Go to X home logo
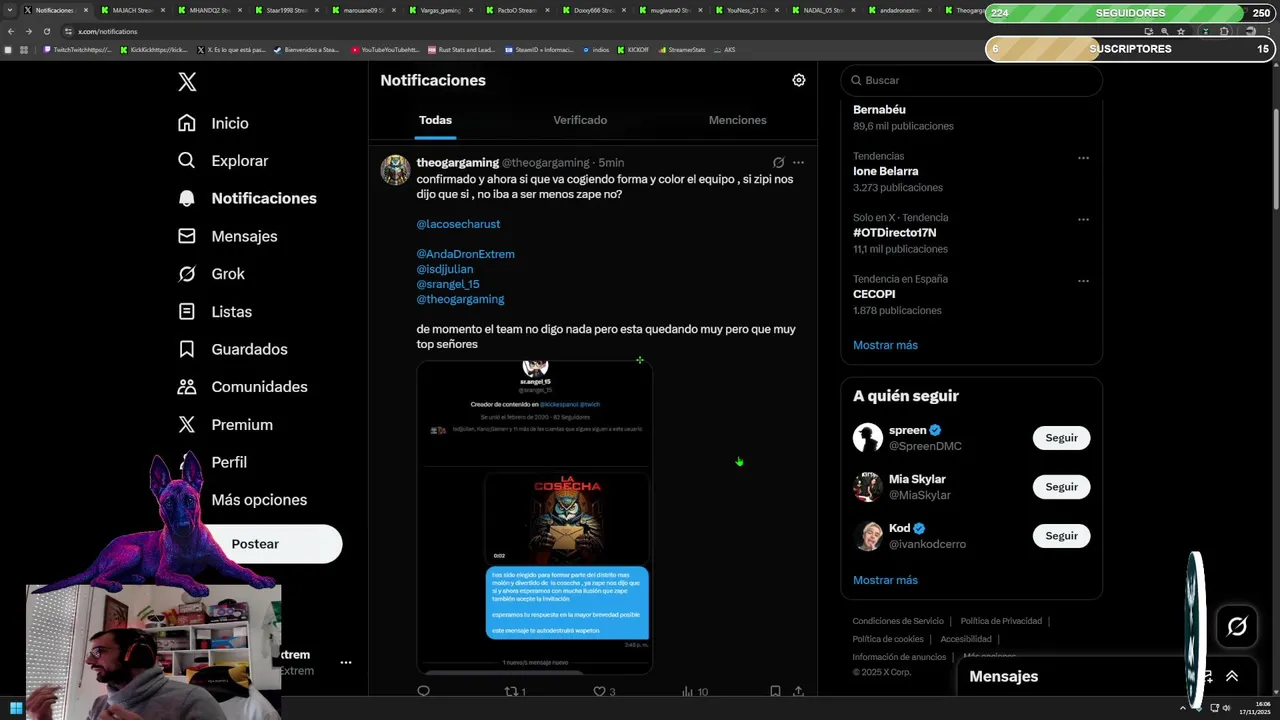 tap(187, 82)
